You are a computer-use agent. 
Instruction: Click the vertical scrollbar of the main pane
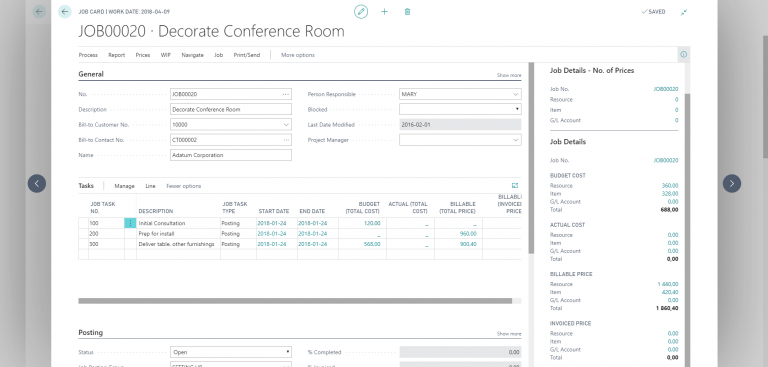[x=531, y=157]
